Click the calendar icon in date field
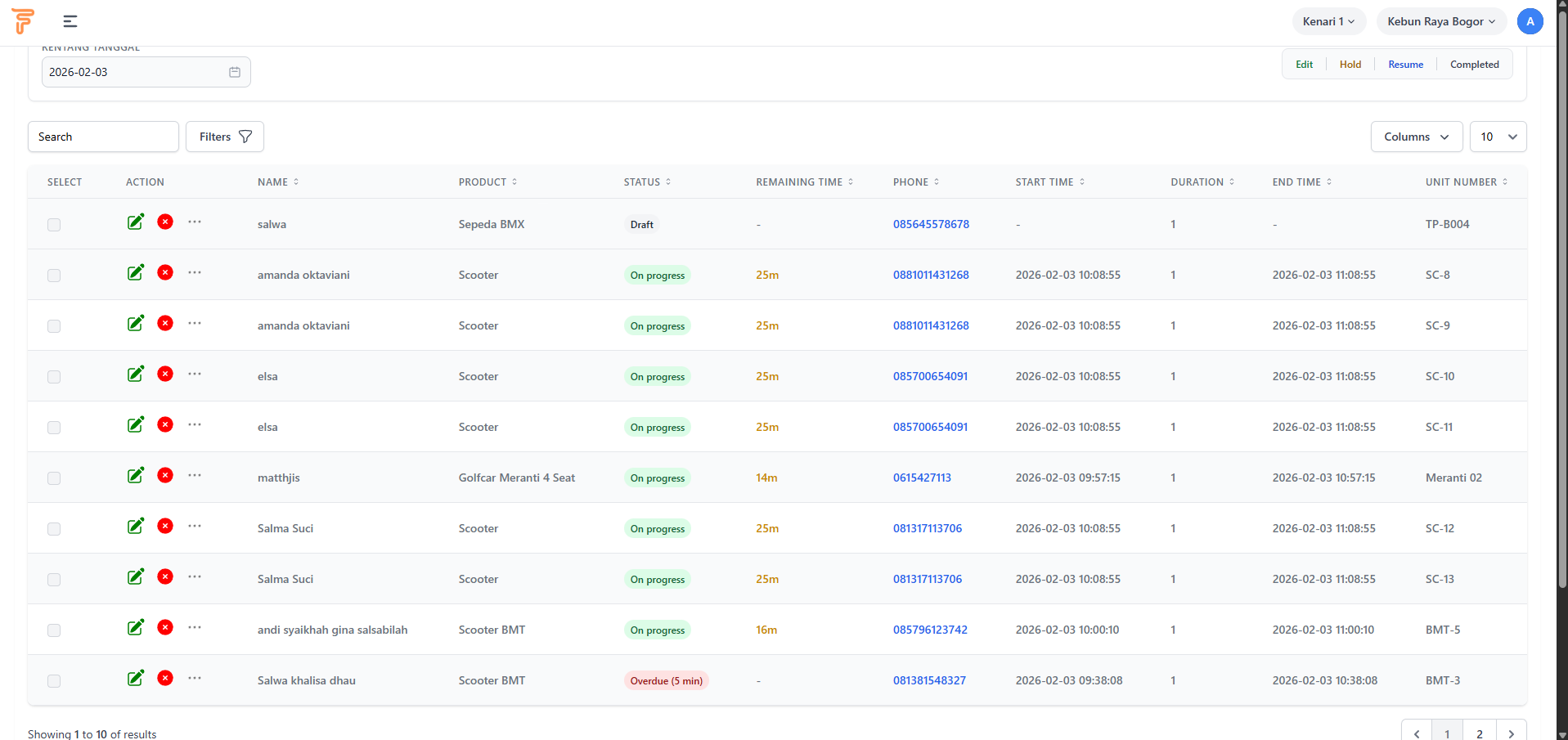 235,72
